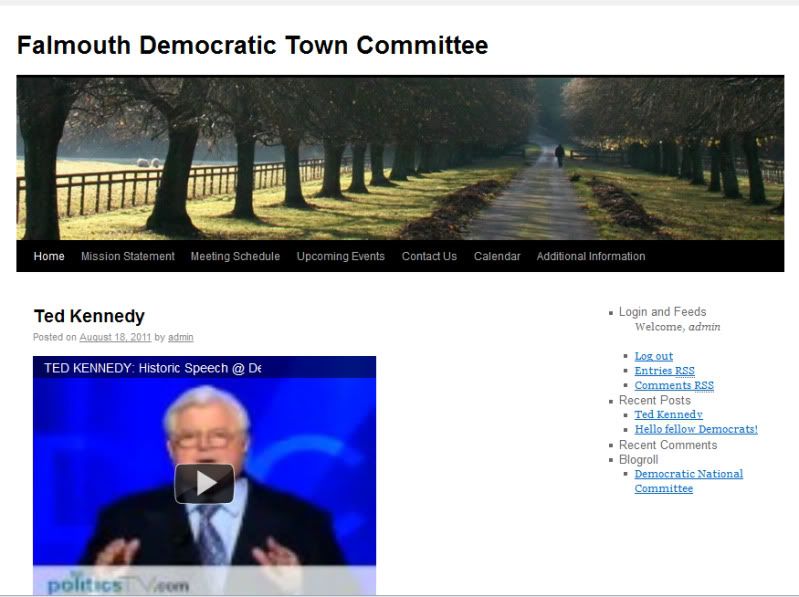Click the video title overlay text
The width and height of the screenshot is (799, 597).
pyautogui.click(x=152, y=368)
